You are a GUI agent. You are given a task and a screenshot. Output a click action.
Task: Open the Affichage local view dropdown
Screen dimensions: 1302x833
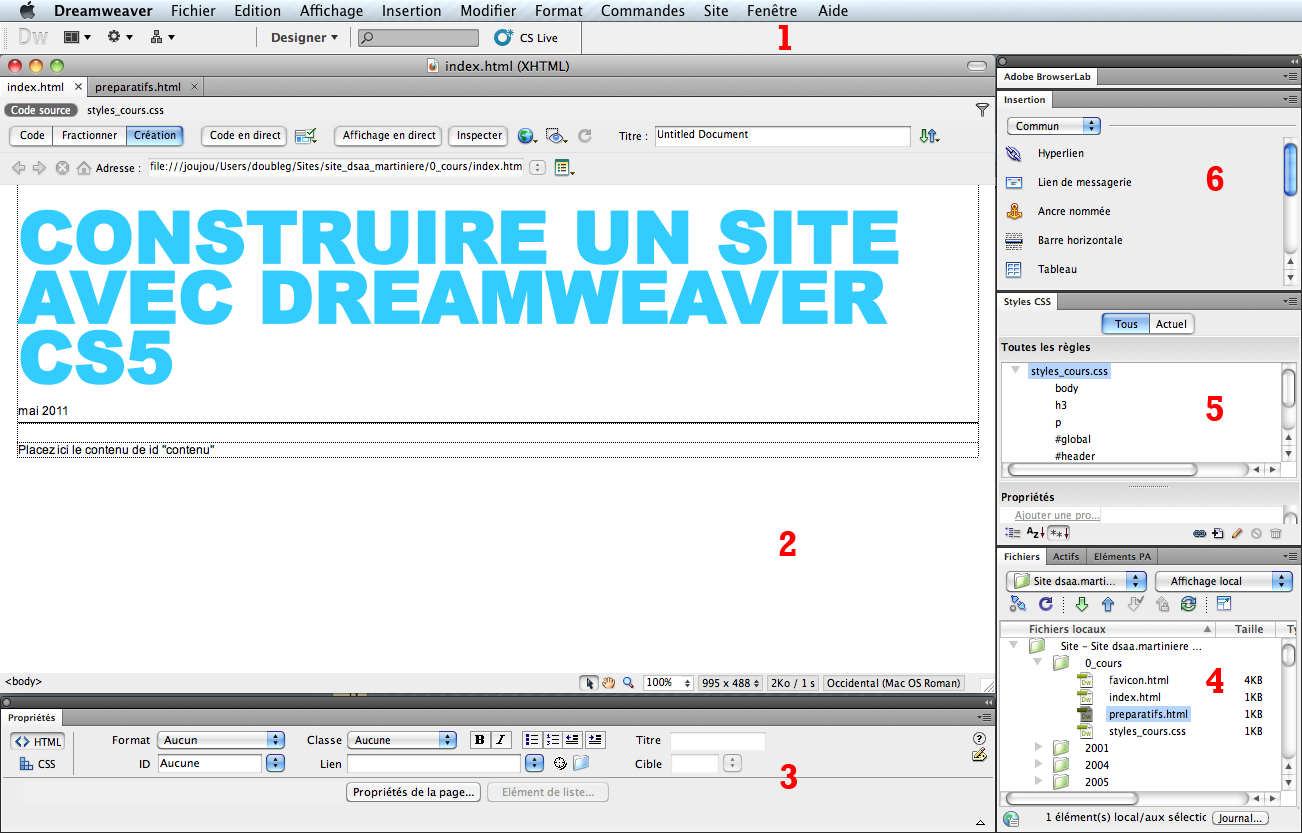coord(1224,581)
